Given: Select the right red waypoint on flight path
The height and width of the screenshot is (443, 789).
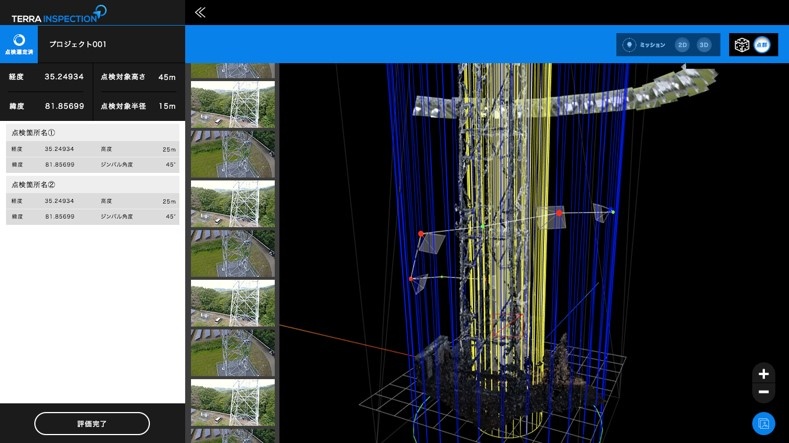Looking at the screenshot, I should (x=559, y=213).
